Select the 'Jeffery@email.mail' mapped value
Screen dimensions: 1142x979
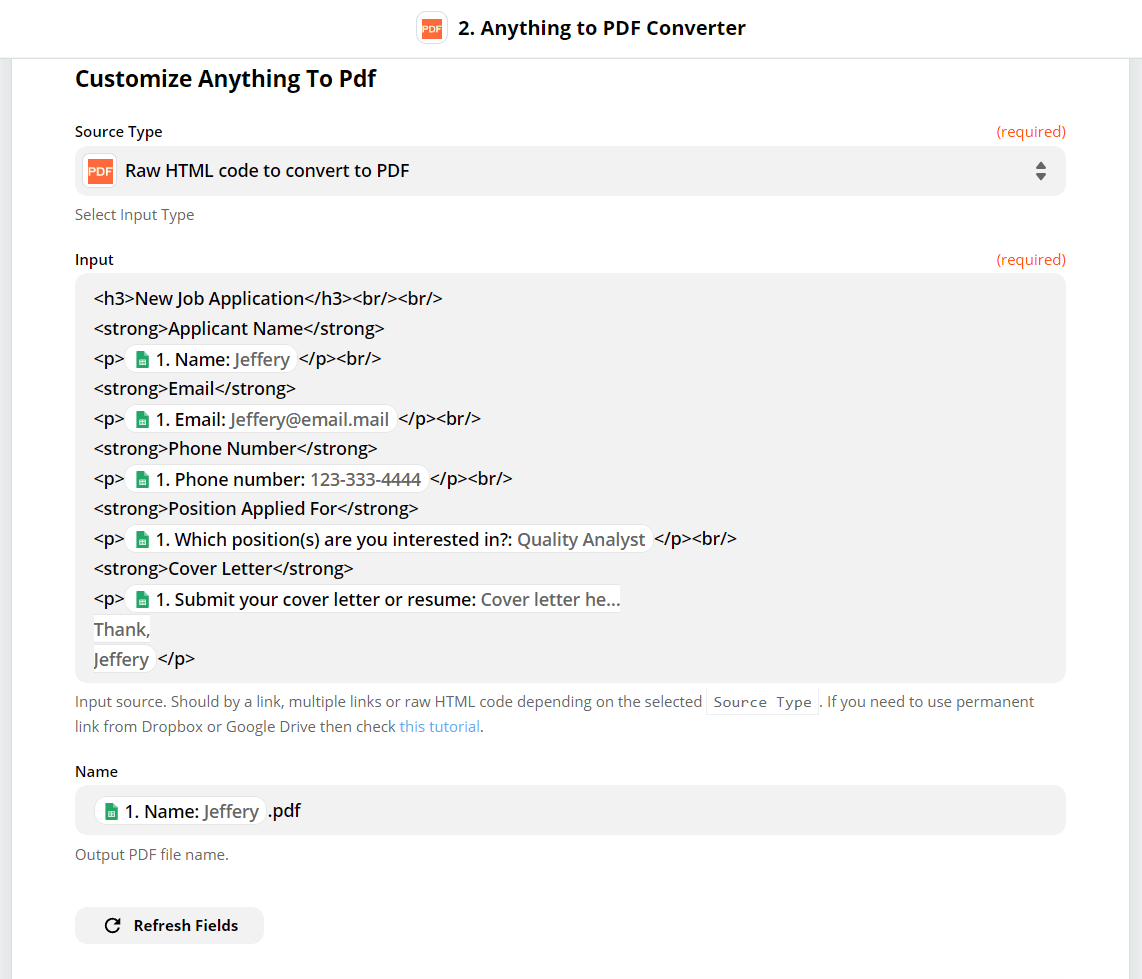(x=308, y=418)
